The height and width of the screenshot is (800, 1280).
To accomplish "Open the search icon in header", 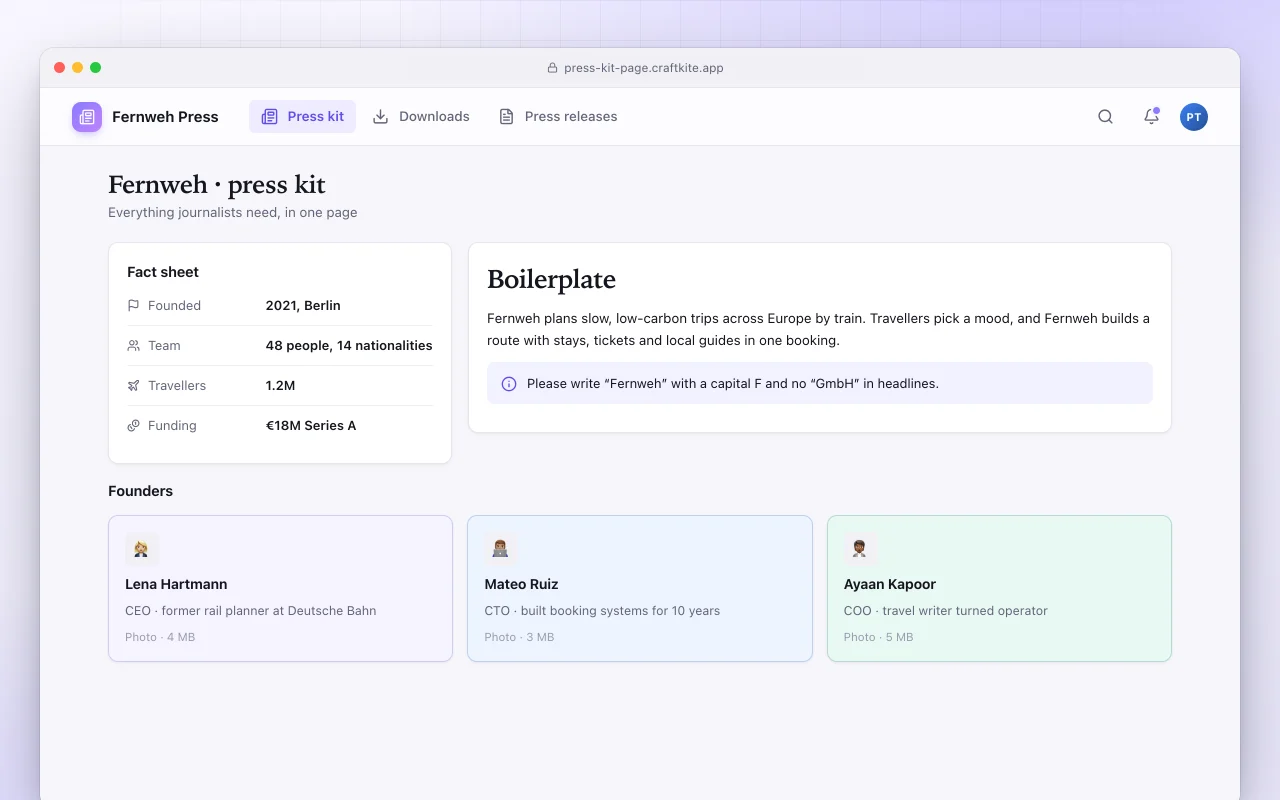I will click(x=1105, y=117).
